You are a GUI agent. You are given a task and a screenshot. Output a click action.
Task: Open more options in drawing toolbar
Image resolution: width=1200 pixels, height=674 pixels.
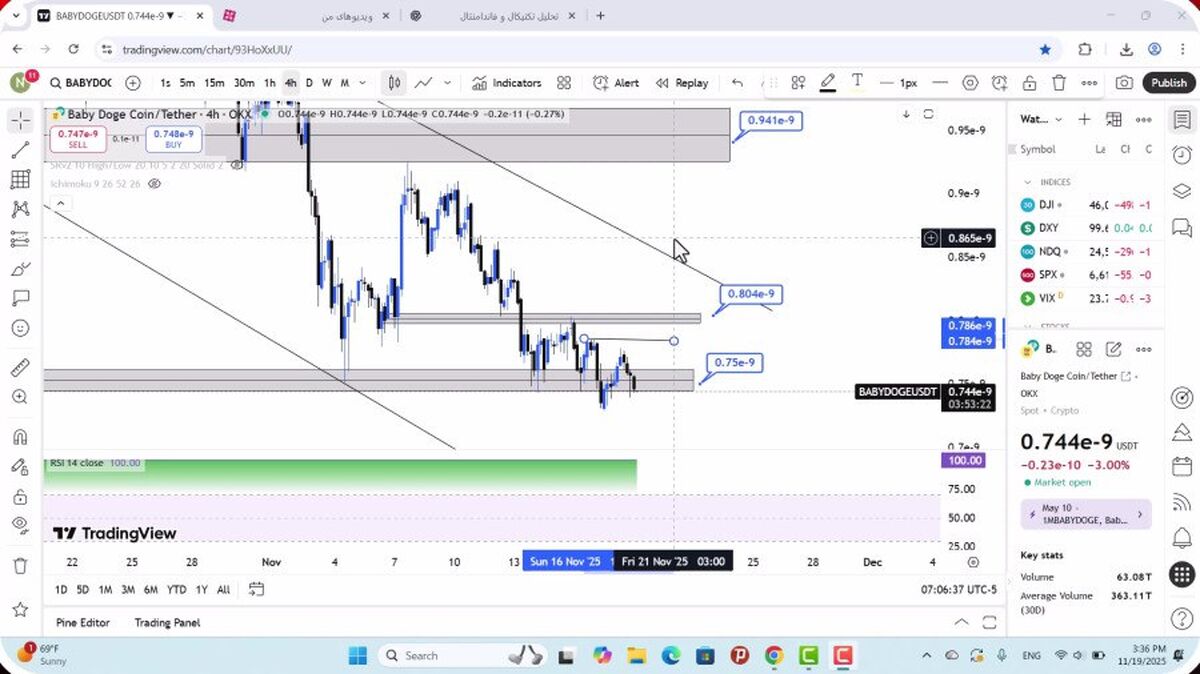coord(1089,83)
